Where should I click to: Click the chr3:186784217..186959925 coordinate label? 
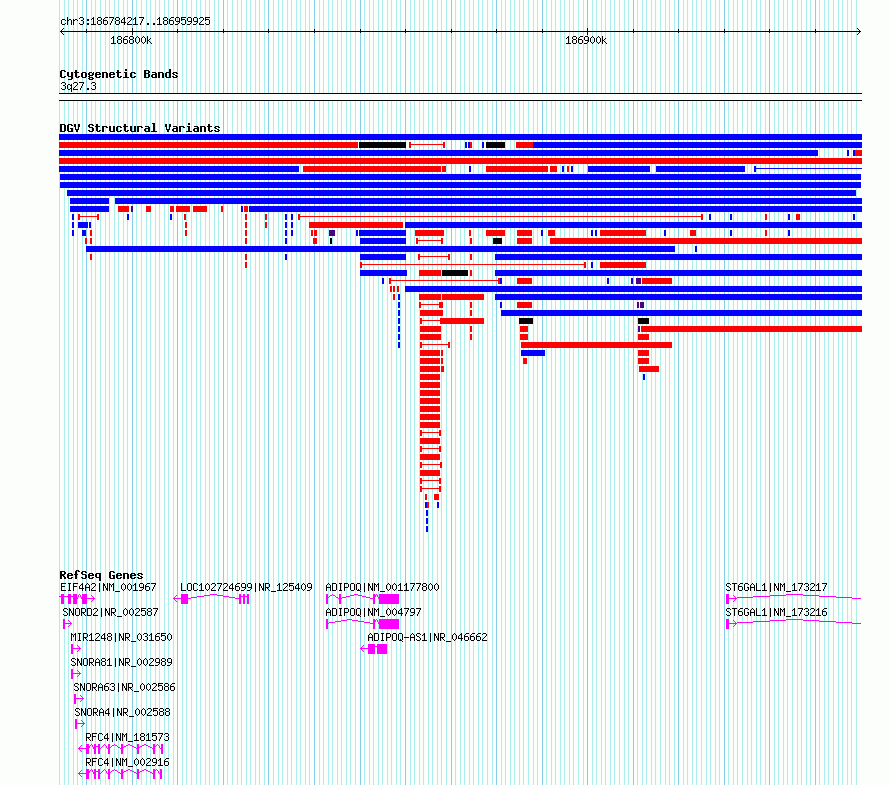(x=135, y=21)
